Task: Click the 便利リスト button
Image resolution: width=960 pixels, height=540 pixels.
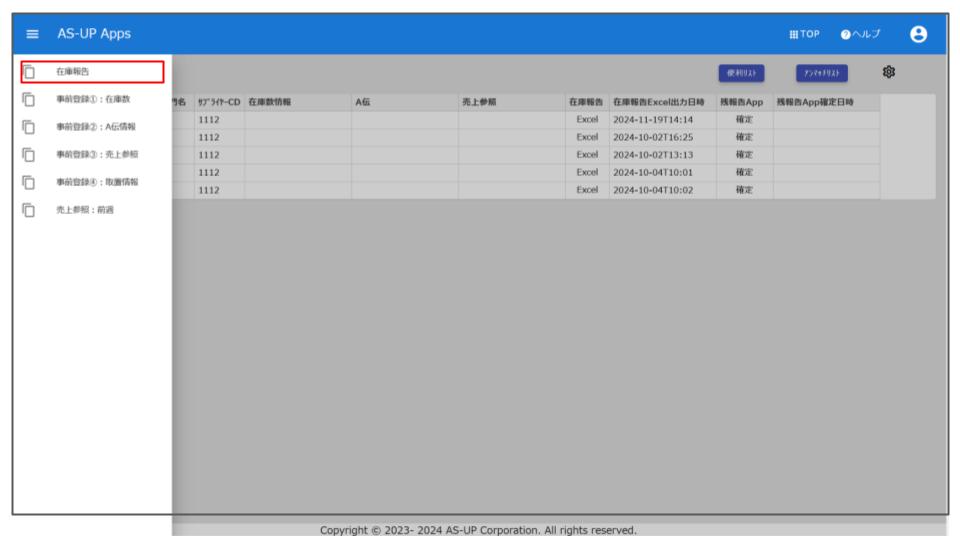Action: coord(741,73)
